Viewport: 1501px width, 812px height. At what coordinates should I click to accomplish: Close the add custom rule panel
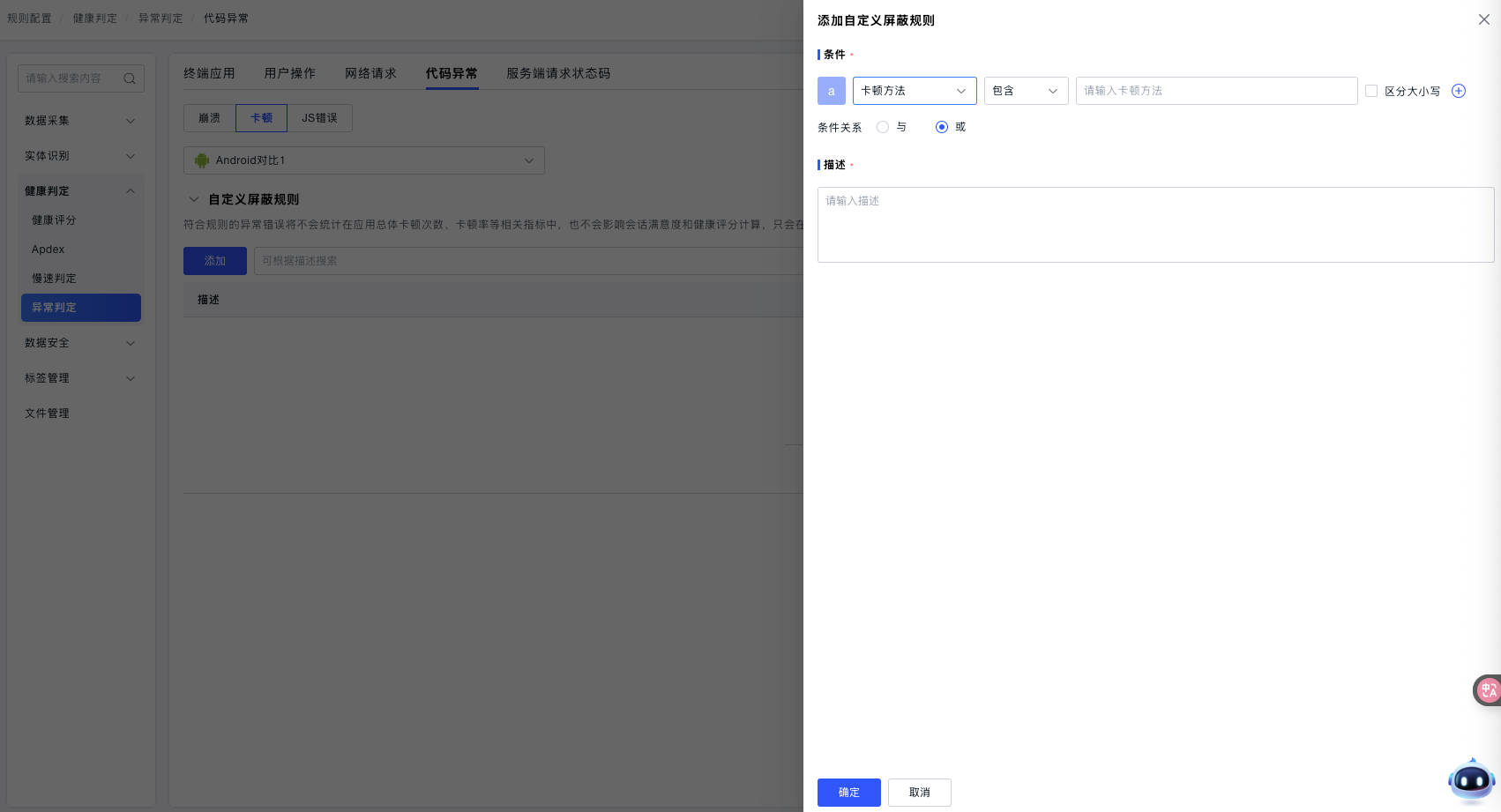(1484, 19)
